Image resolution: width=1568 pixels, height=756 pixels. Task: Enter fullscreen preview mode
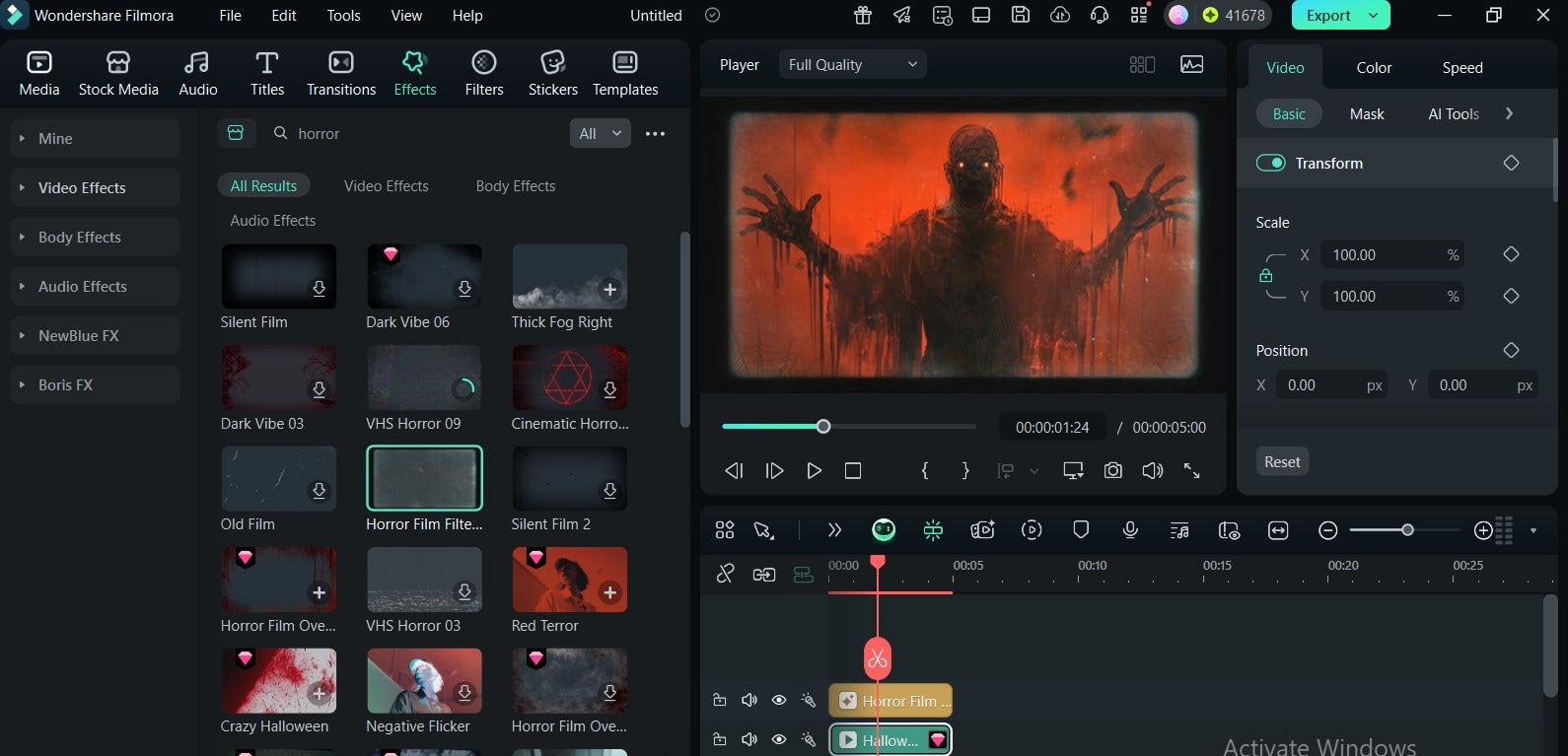[x=1192, y=471]
